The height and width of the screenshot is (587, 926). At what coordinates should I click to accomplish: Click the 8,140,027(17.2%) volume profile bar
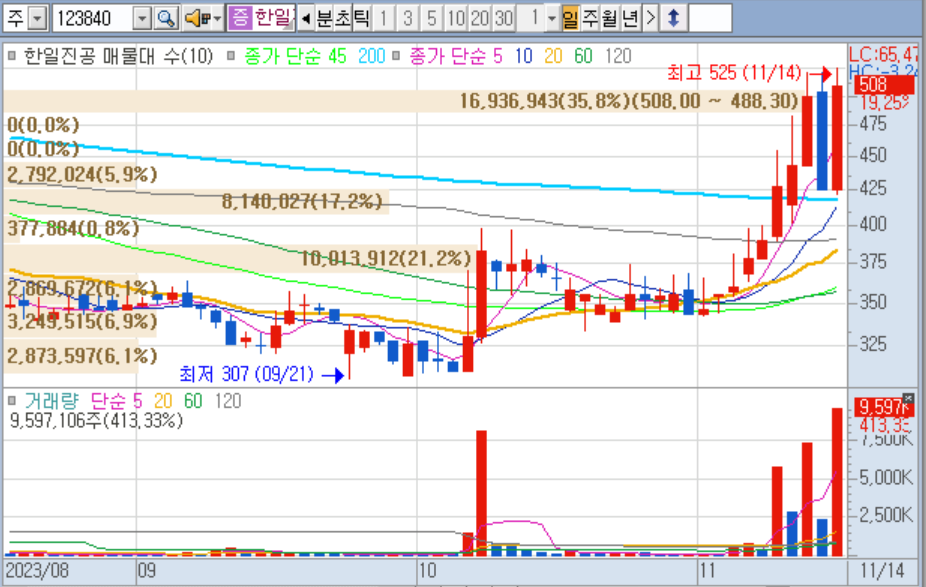[196, 201]
